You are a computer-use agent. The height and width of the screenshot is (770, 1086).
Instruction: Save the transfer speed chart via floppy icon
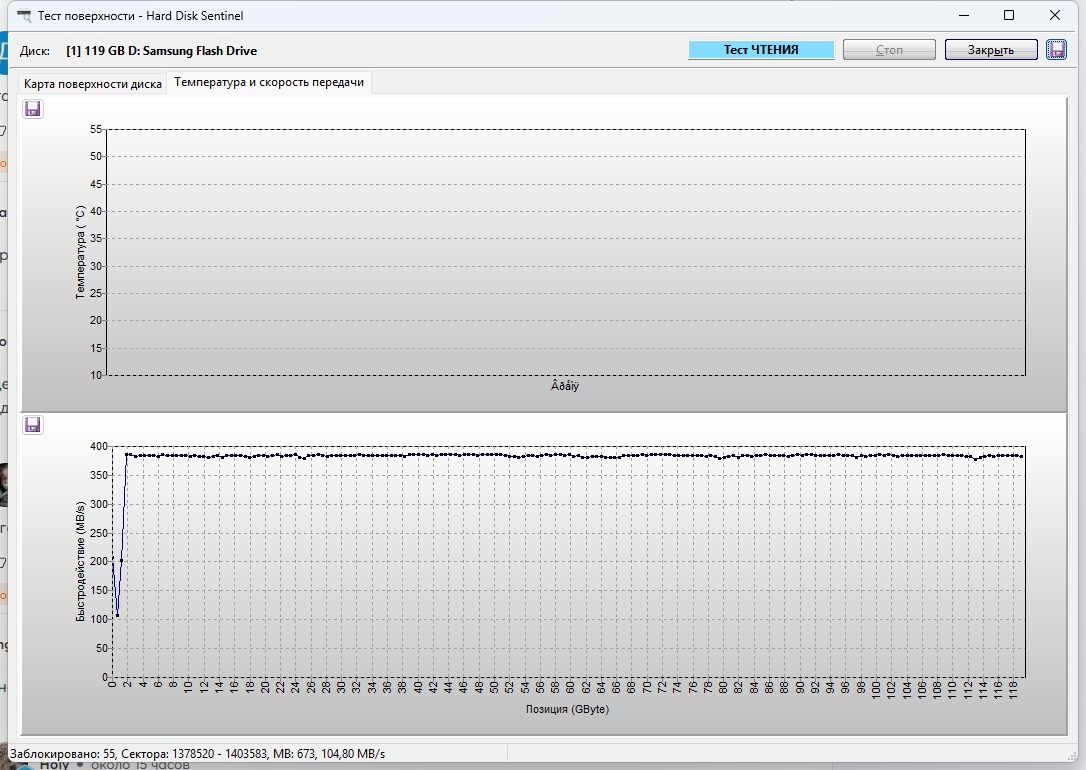(x=33, y=425)
